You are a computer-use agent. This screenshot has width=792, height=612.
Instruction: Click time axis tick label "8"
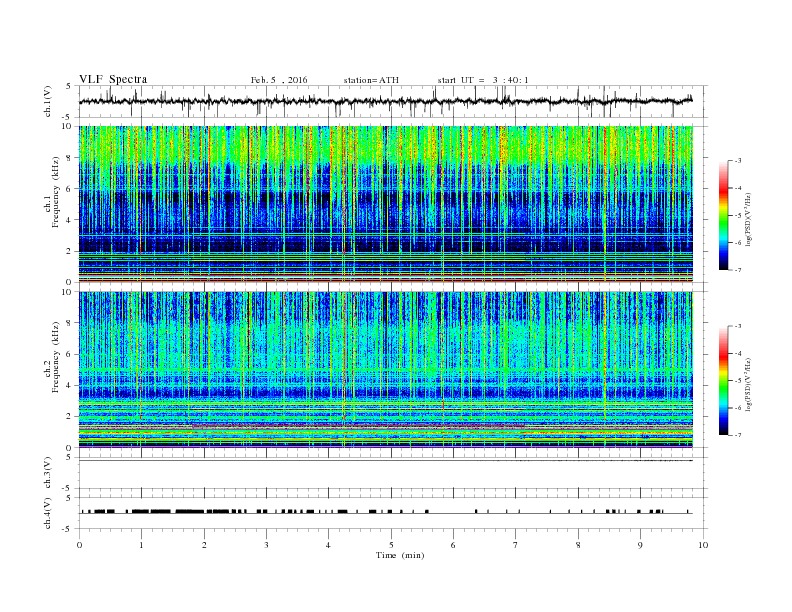point(578,545)
